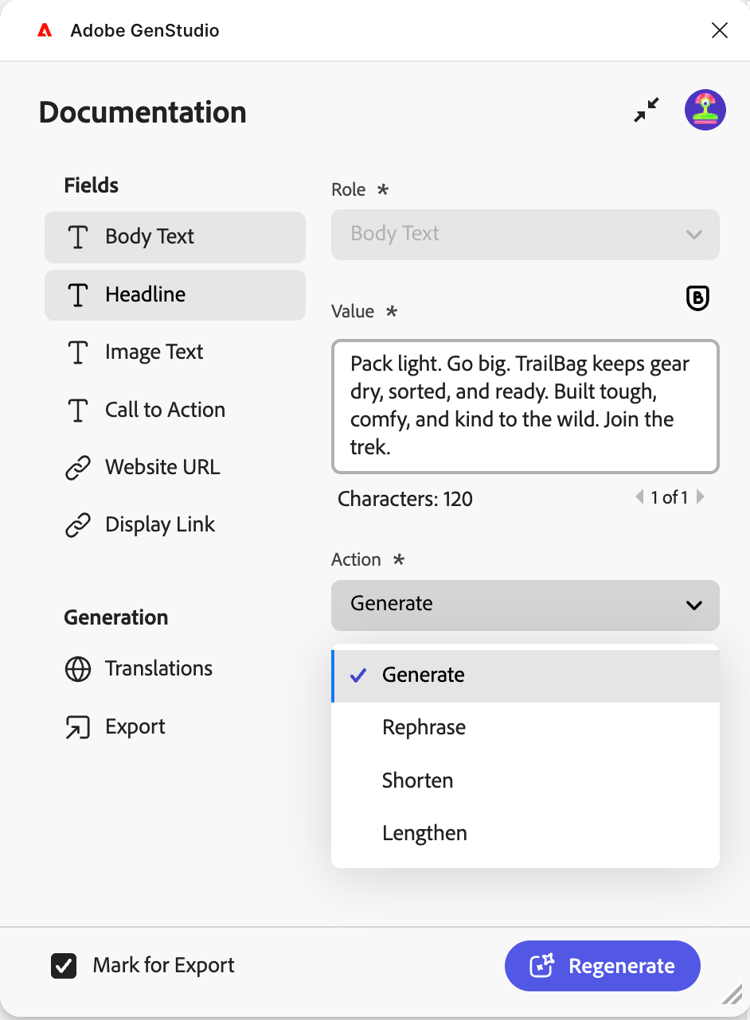Select the Display Link chain icon
Screen dimensions: 750x1020
(80, 524)
